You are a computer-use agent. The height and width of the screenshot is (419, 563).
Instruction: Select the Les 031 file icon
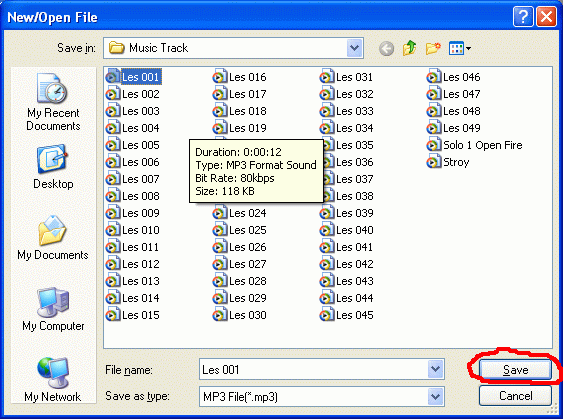pos(326,77)
